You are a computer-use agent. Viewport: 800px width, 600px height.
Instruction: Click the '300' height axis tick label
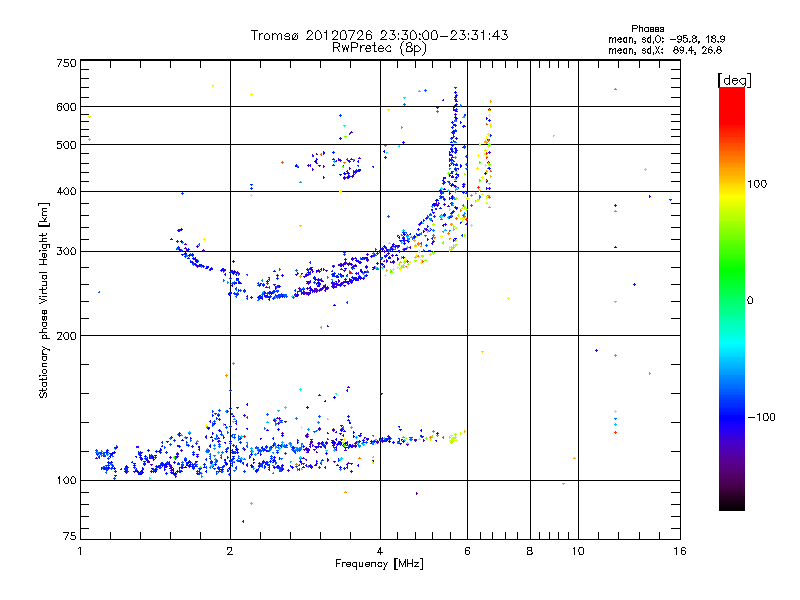(66, 252)
